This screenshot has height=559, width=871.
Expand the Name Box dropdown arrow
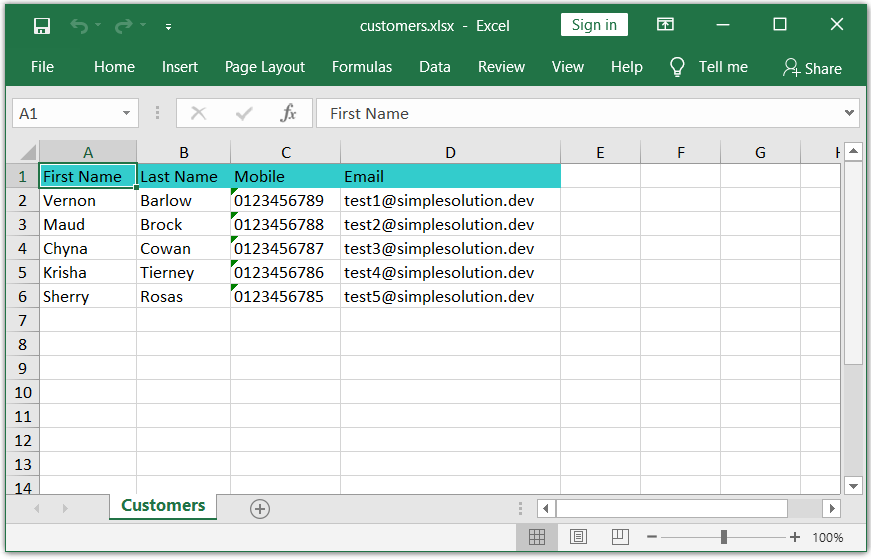pos(127,113)
